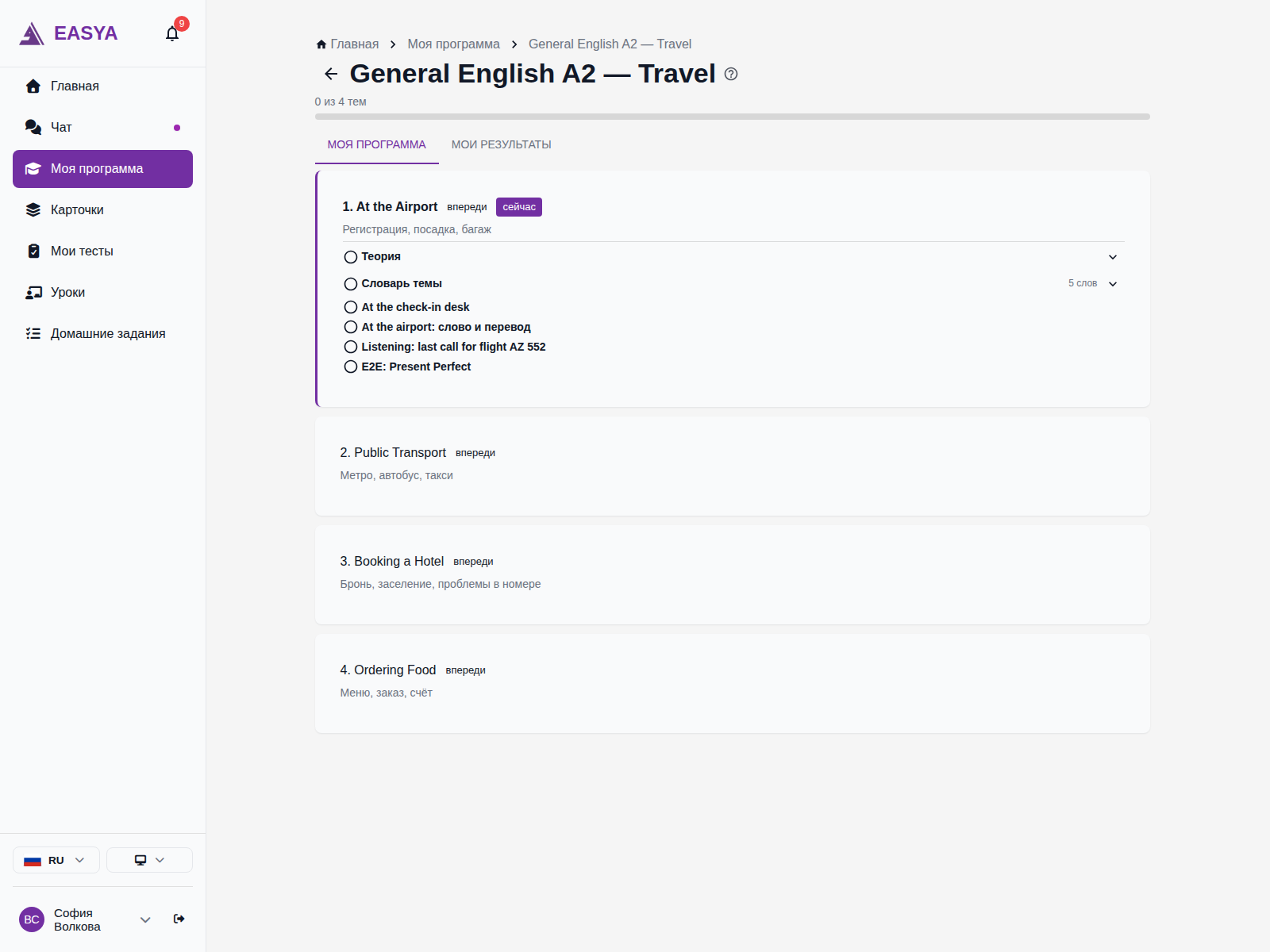Image resolution: width=1270 pixels, height=952 pixels.
Task: Open Карточки in the sidebar
Action: pyautogui.click(x=102, y=210)
